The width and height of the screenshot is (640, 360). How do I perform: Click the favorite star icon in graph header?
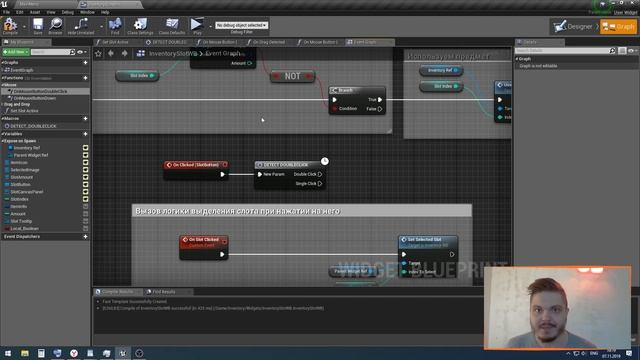tap(98, 53)
